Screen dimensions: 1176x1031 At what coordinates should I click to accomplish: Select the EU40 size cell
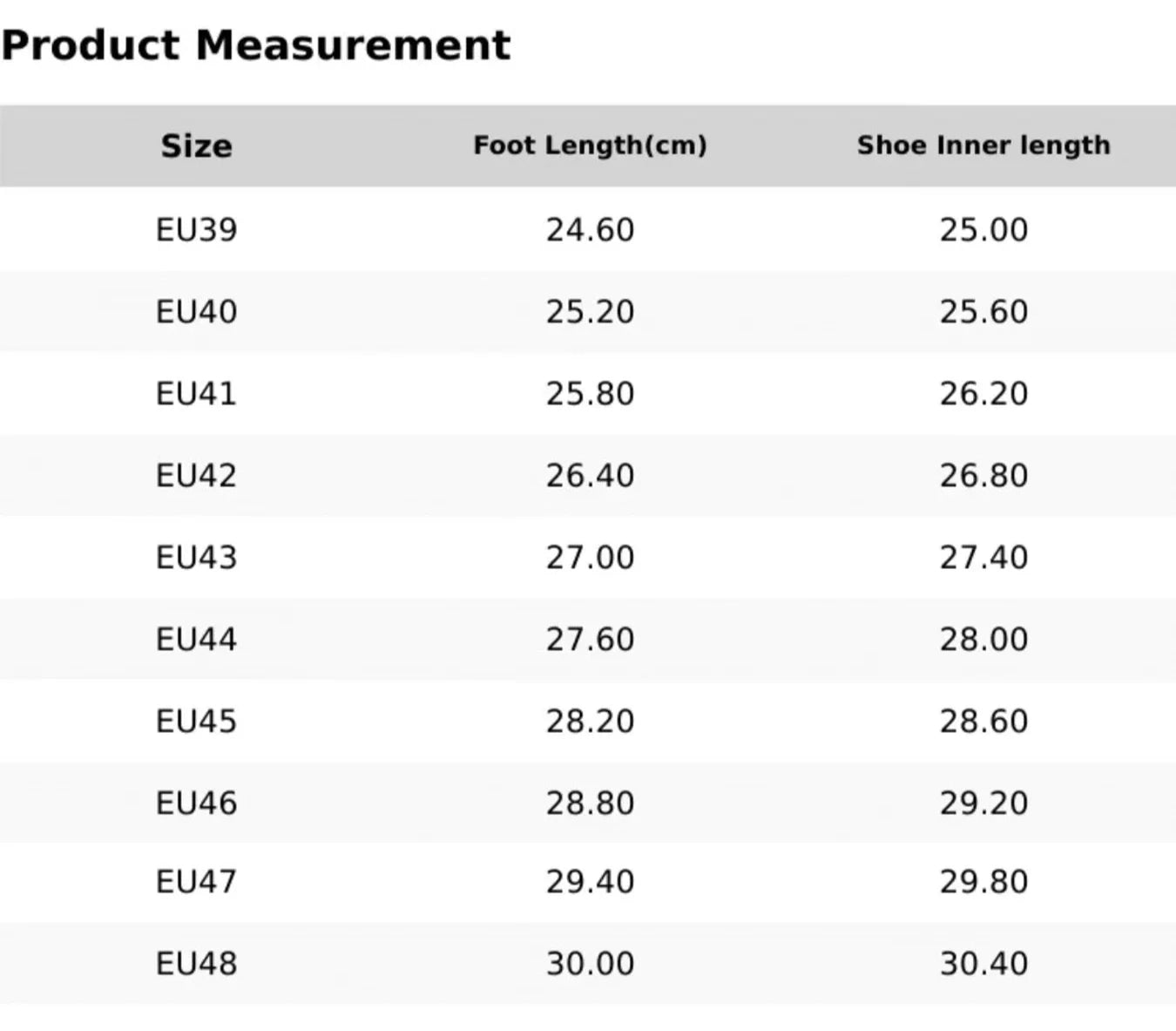pos(196,311)
